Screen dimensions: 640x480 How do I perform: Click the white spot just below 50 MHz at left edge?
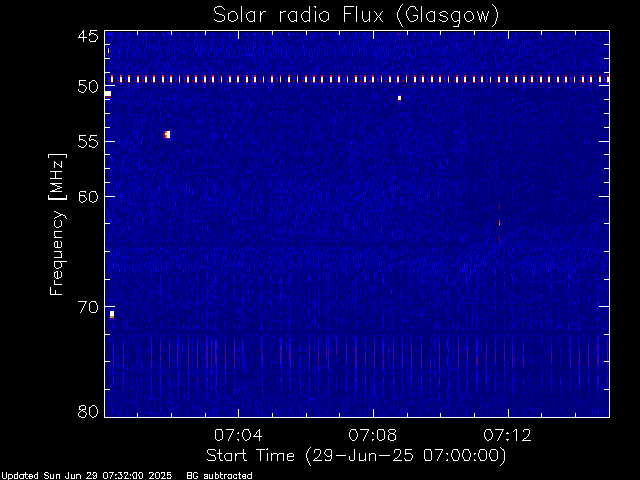108,94
